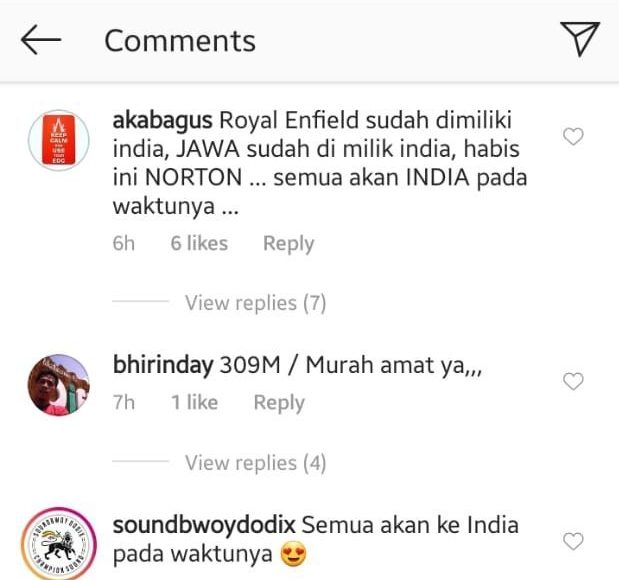The height and width of the screenshot is (580, 619).
Task: Go back using the arrow icon
Action: click(x=41, y=39)
